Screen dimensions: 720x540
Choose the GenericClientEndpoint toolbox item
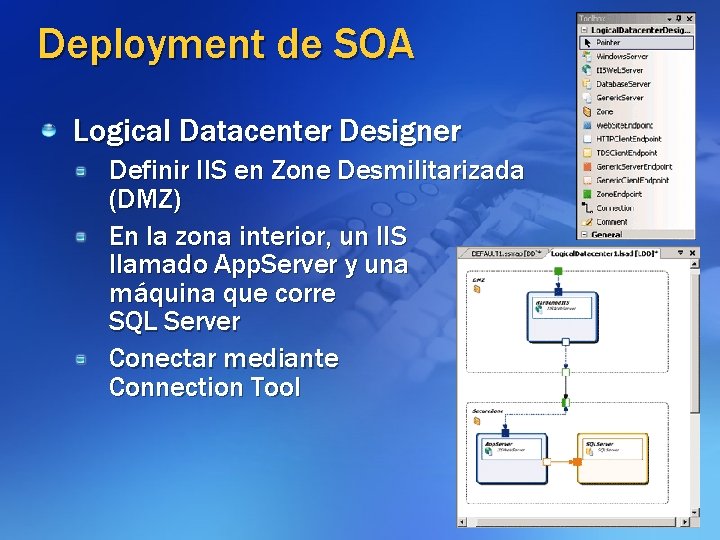pyautogui.click(x=636, y=180)
